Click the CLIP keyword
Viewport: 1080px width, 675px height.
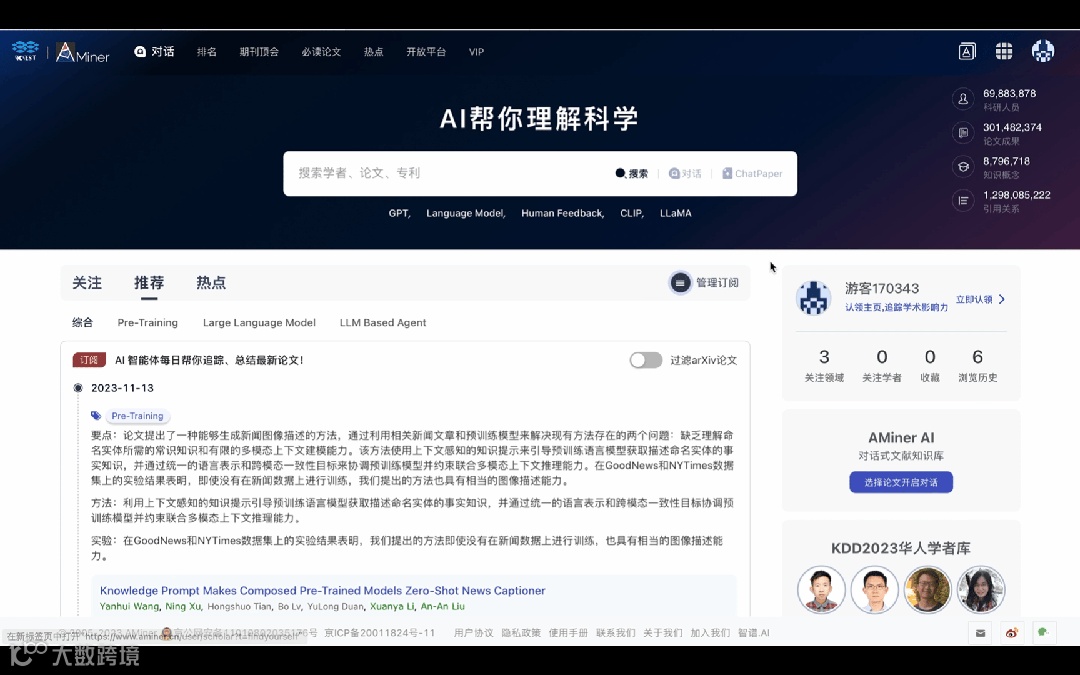tap(632, 214)
